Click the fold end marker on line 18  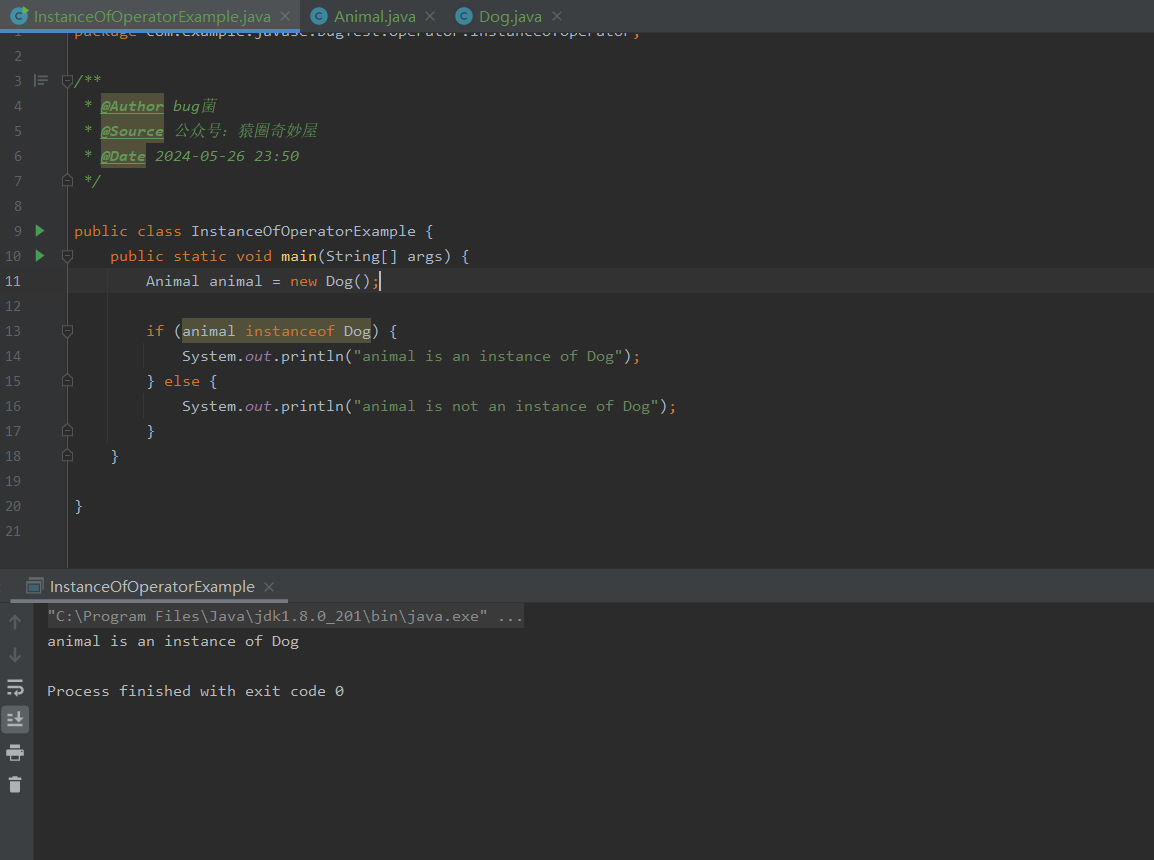tap(67, 455)
